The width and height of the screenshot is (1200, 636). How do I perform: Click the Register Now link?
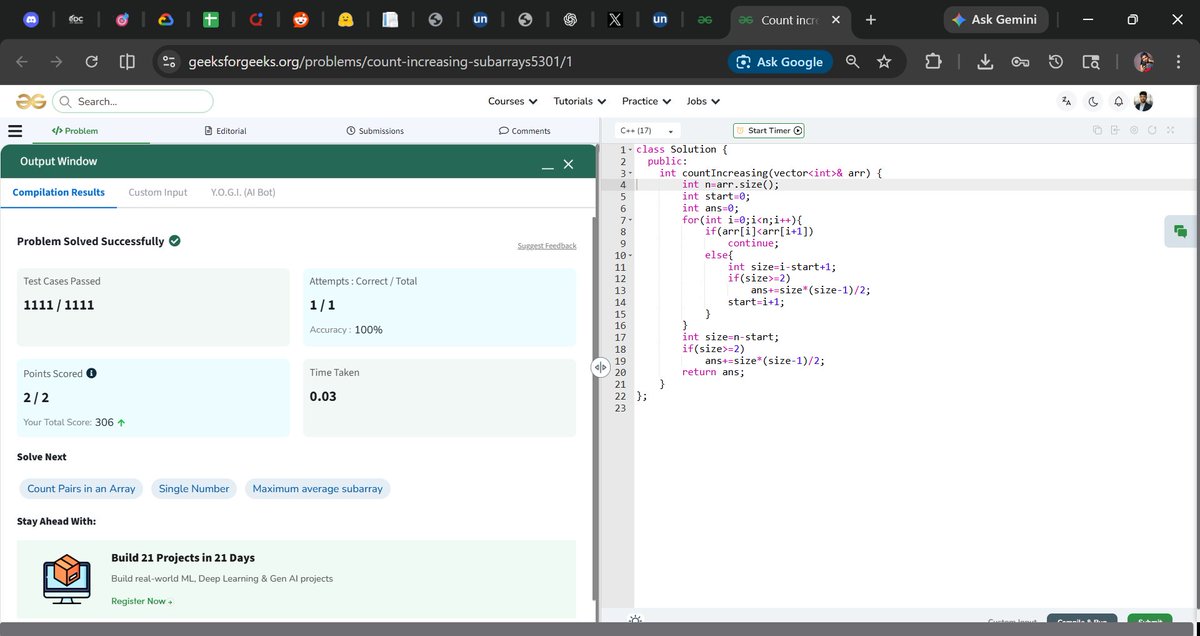coord(142,601)
